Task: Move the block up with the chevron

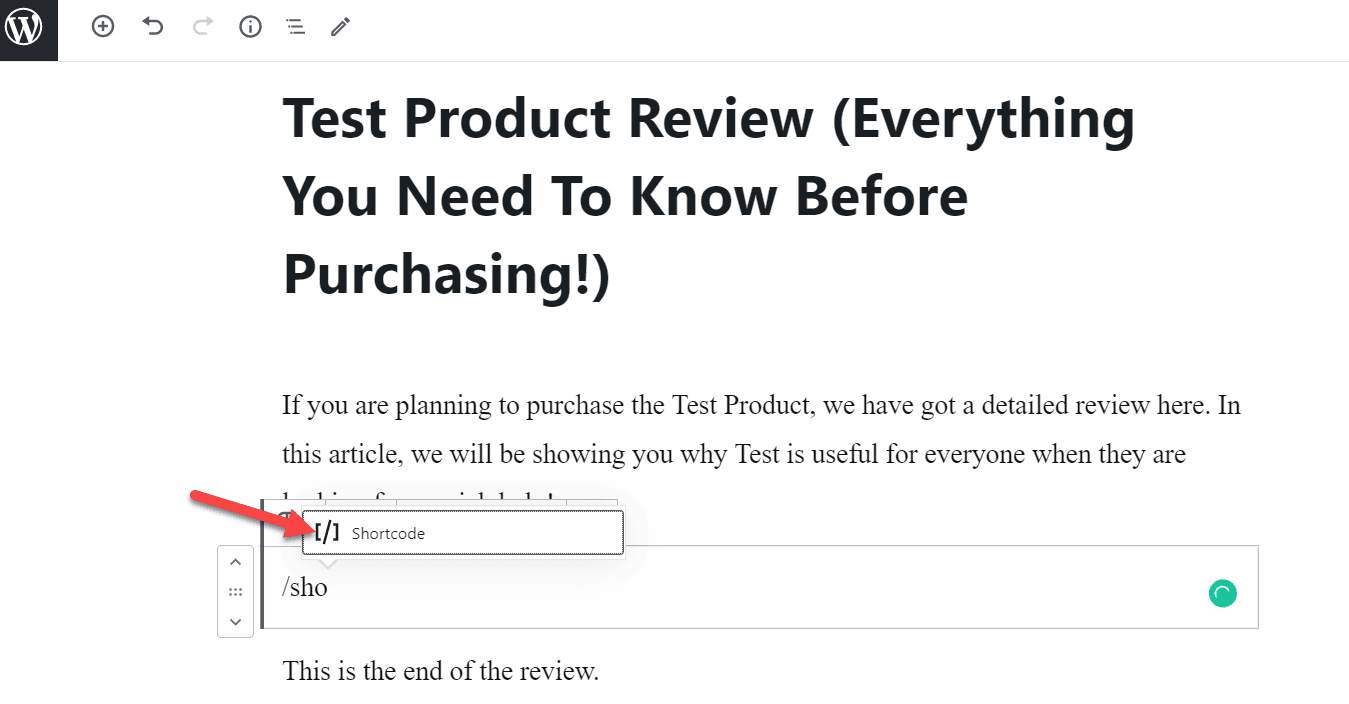Action: [235, 561]
